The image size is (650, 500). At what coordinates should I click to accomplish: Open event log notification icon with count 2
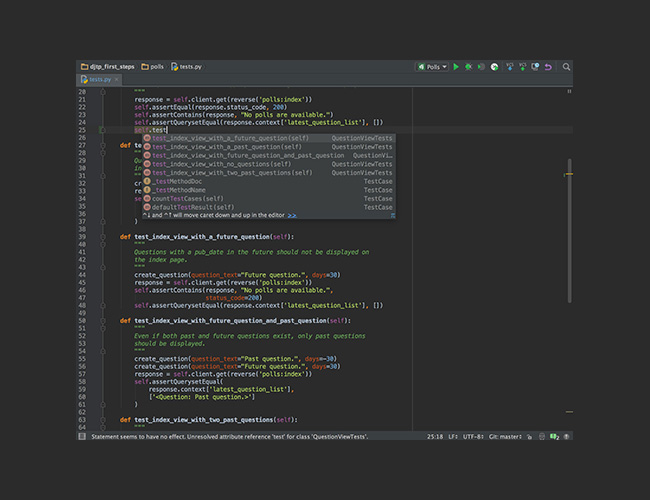555,437
